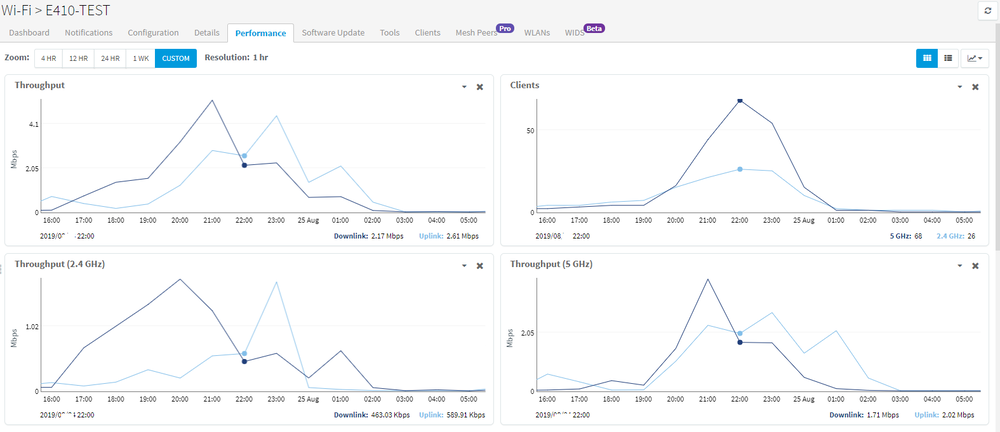Click 2.4 GHz legend in Clients chart
This screenshot has width=1000, height=432.
[951, 236]
